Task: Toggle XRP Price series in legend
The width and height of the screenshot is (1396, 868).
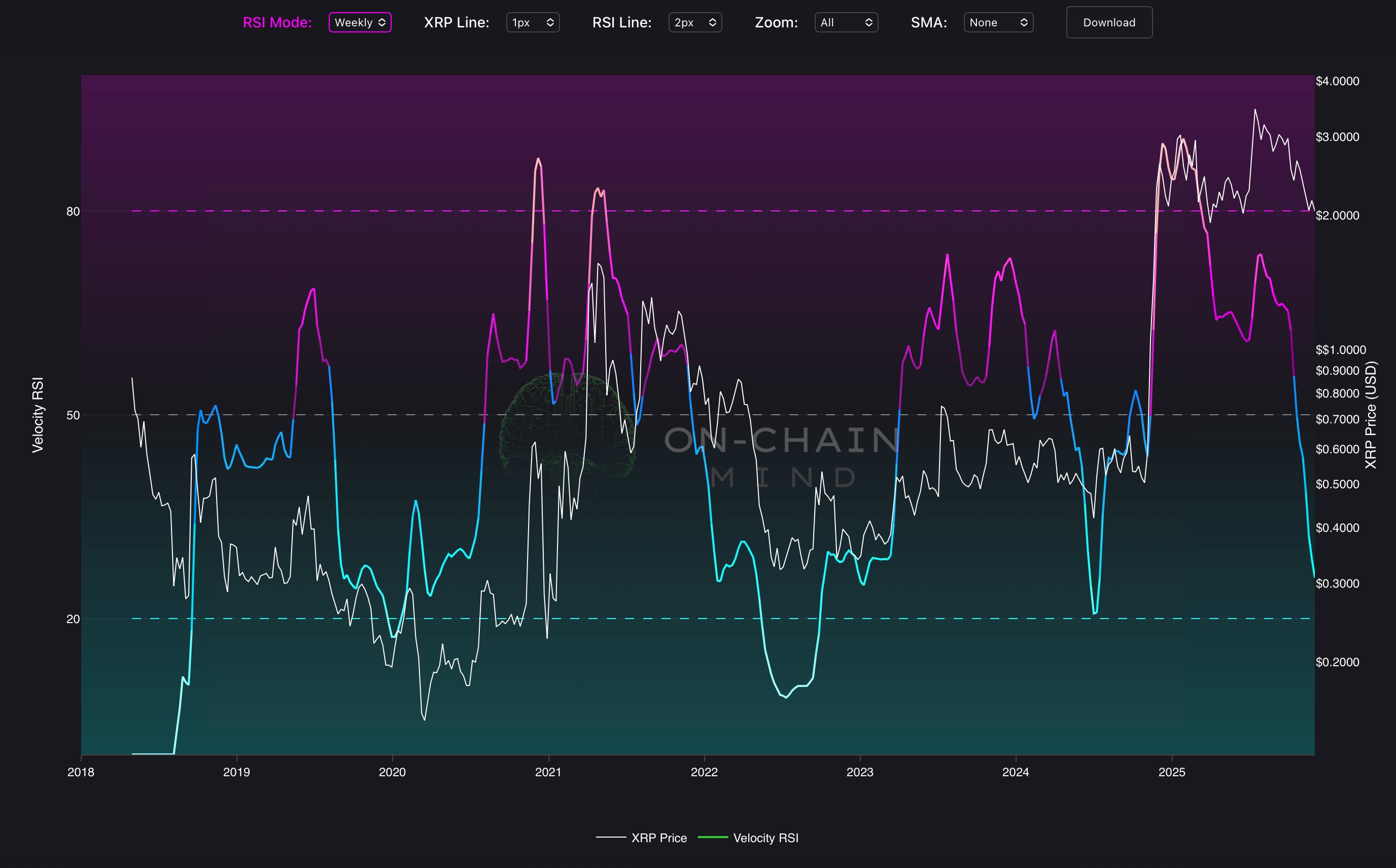Action: (x=658, y=838)
